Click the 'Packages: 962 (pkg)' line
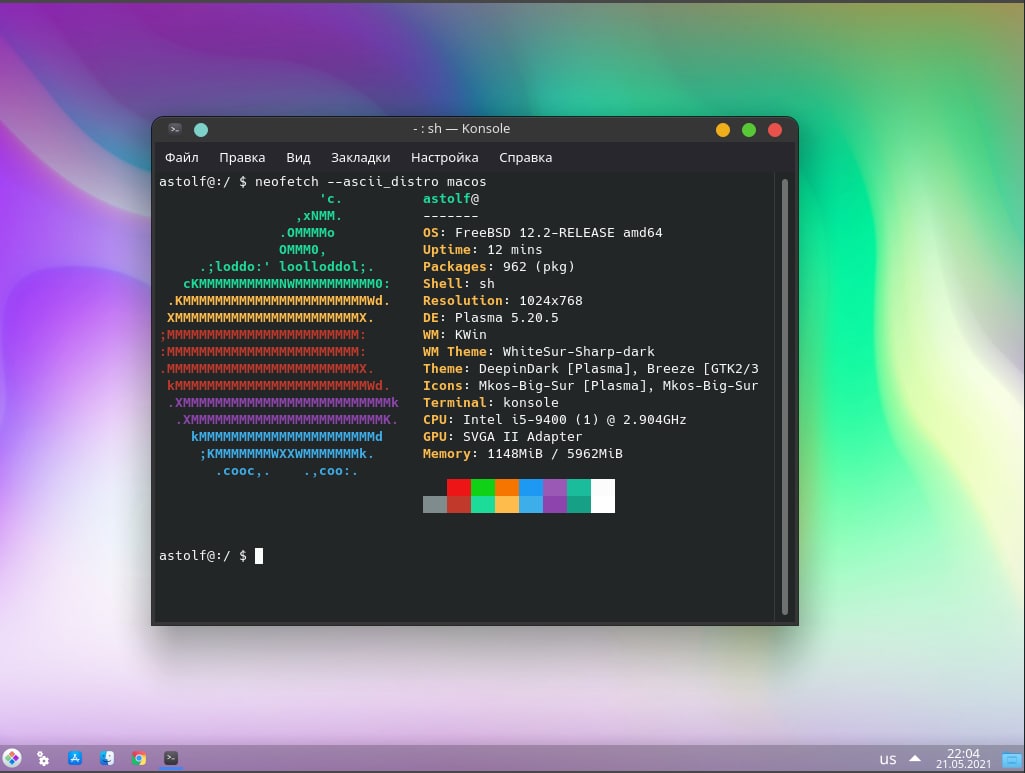The height and width of the screenshot is (773, 1025). coord(499,267)
